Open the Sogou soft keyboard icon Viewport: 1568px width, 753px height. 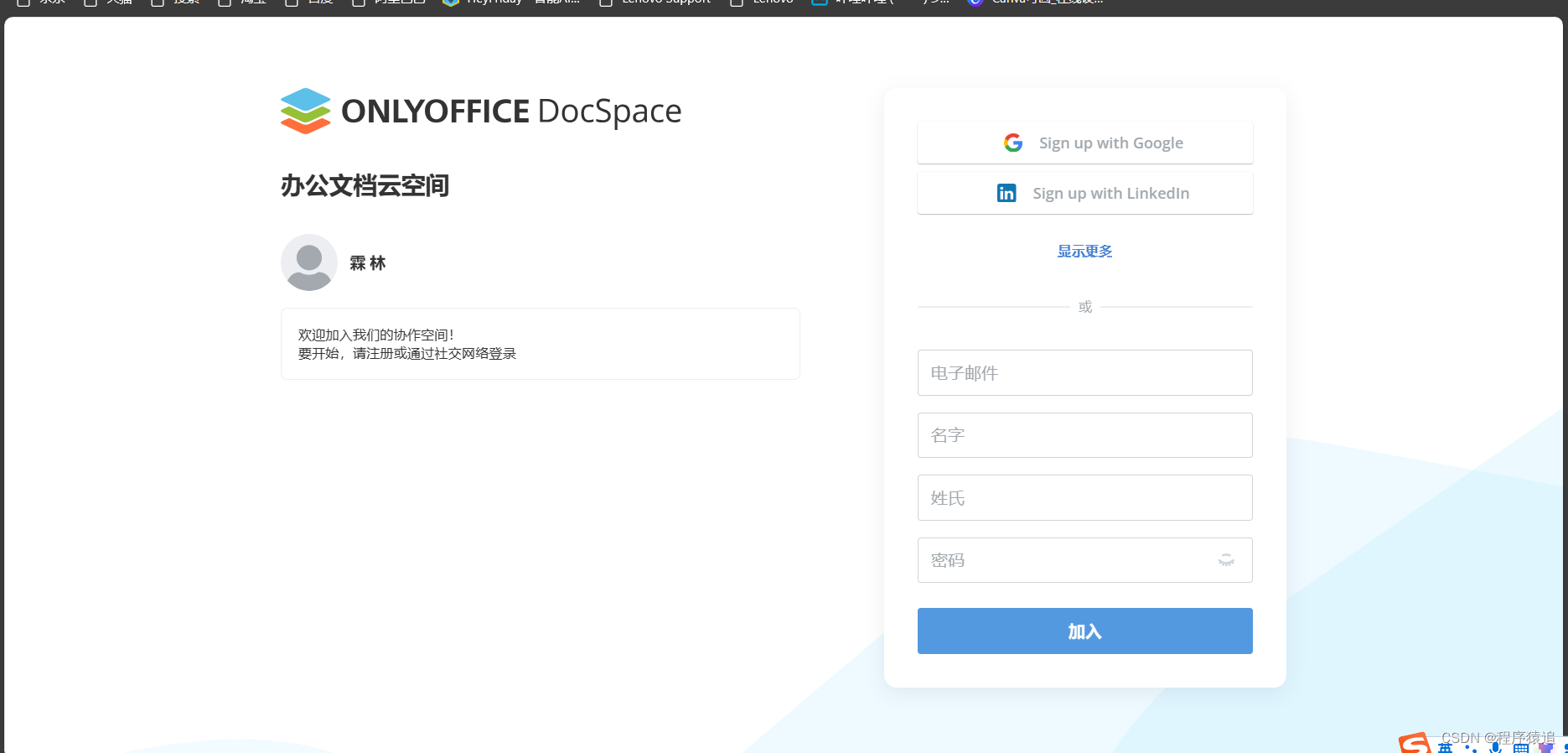coord(1520,748)
